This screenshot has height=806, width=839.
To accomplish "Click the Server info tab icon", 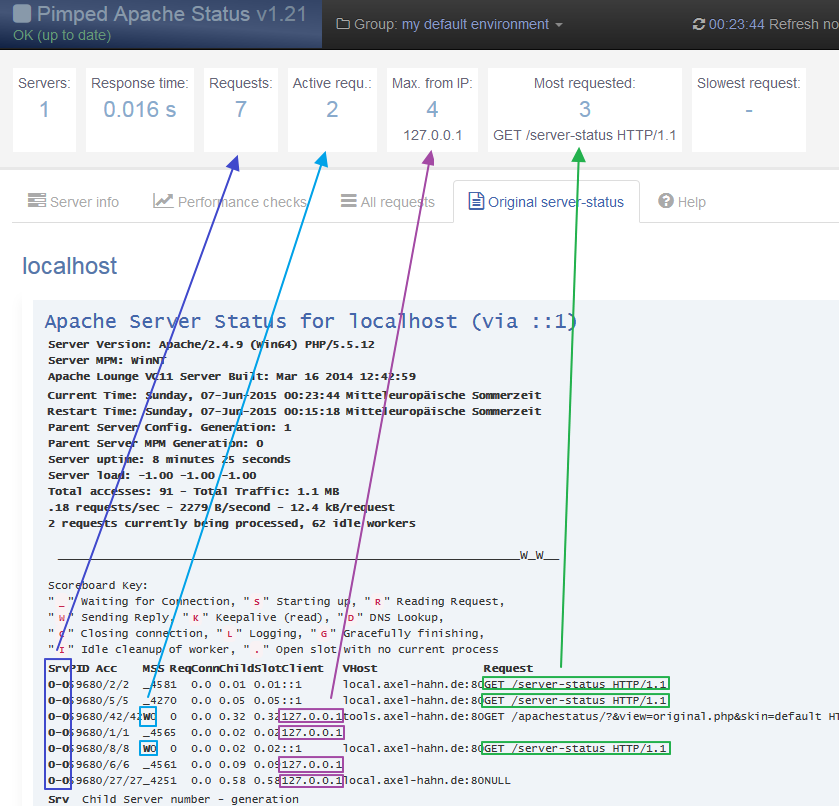I will pos(37,201).
